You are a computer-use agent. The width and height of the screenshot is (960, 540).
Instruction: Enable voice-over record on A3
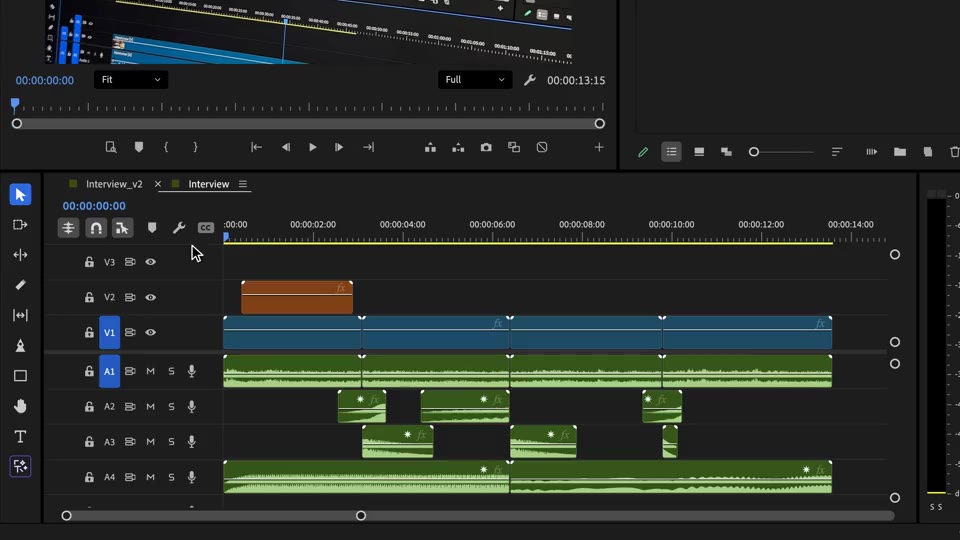pos(192,441)
